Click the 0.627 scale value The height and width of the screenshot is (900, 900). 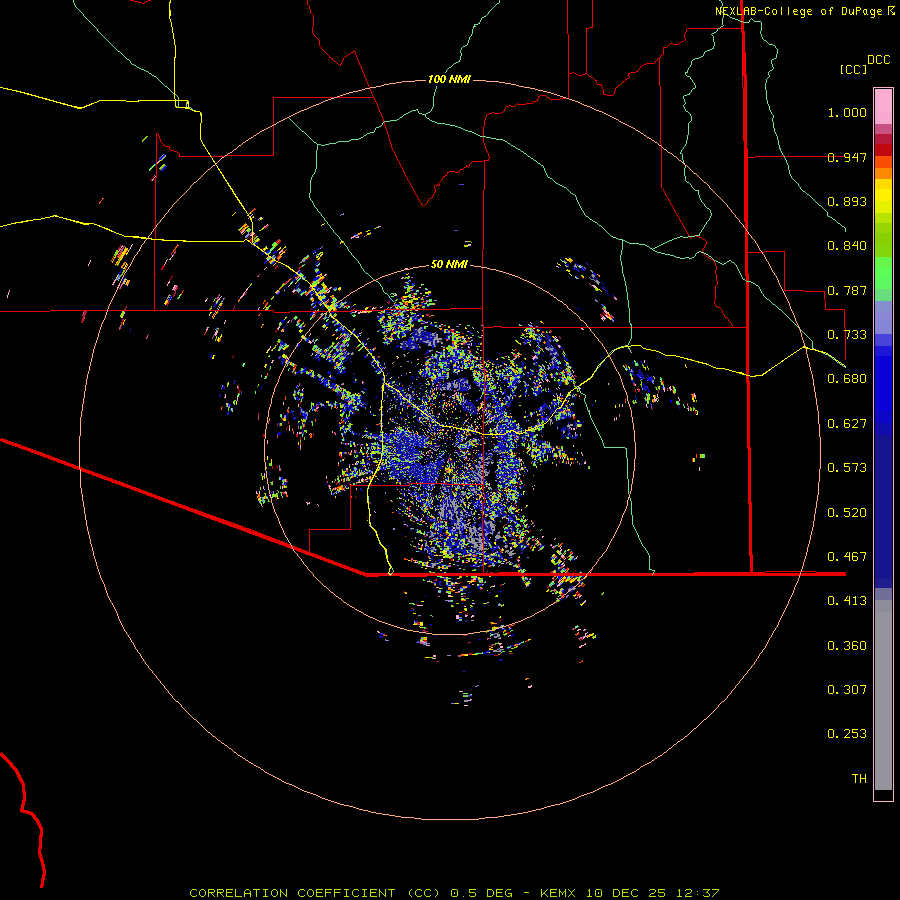click(x=847, y=424)
